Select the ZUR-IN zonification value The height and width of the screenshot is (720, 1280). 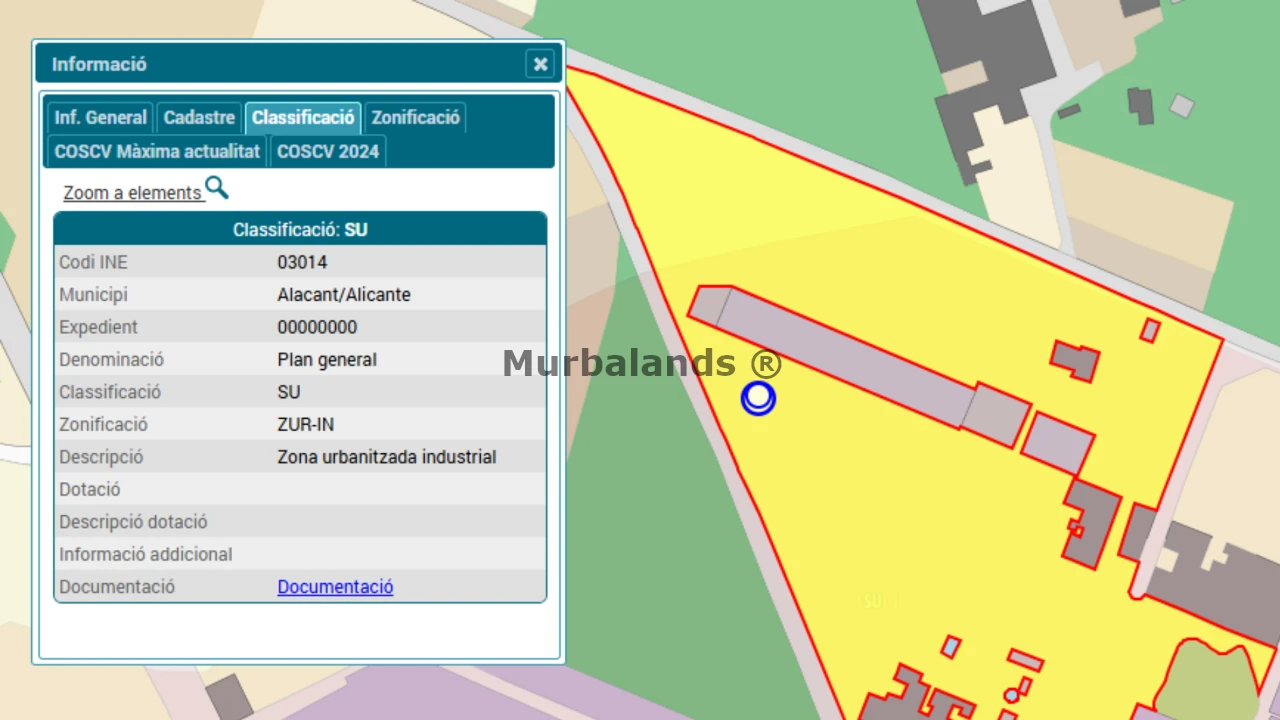(305, 424)
